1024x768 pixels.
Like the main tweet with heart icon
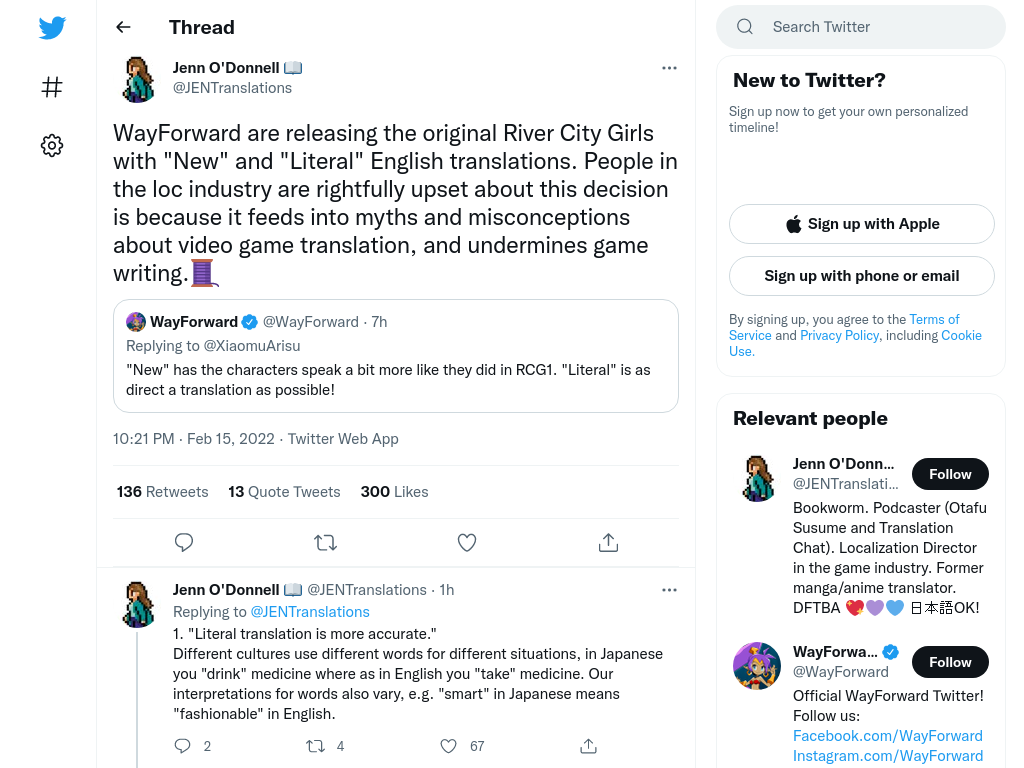tap(467, 543)
